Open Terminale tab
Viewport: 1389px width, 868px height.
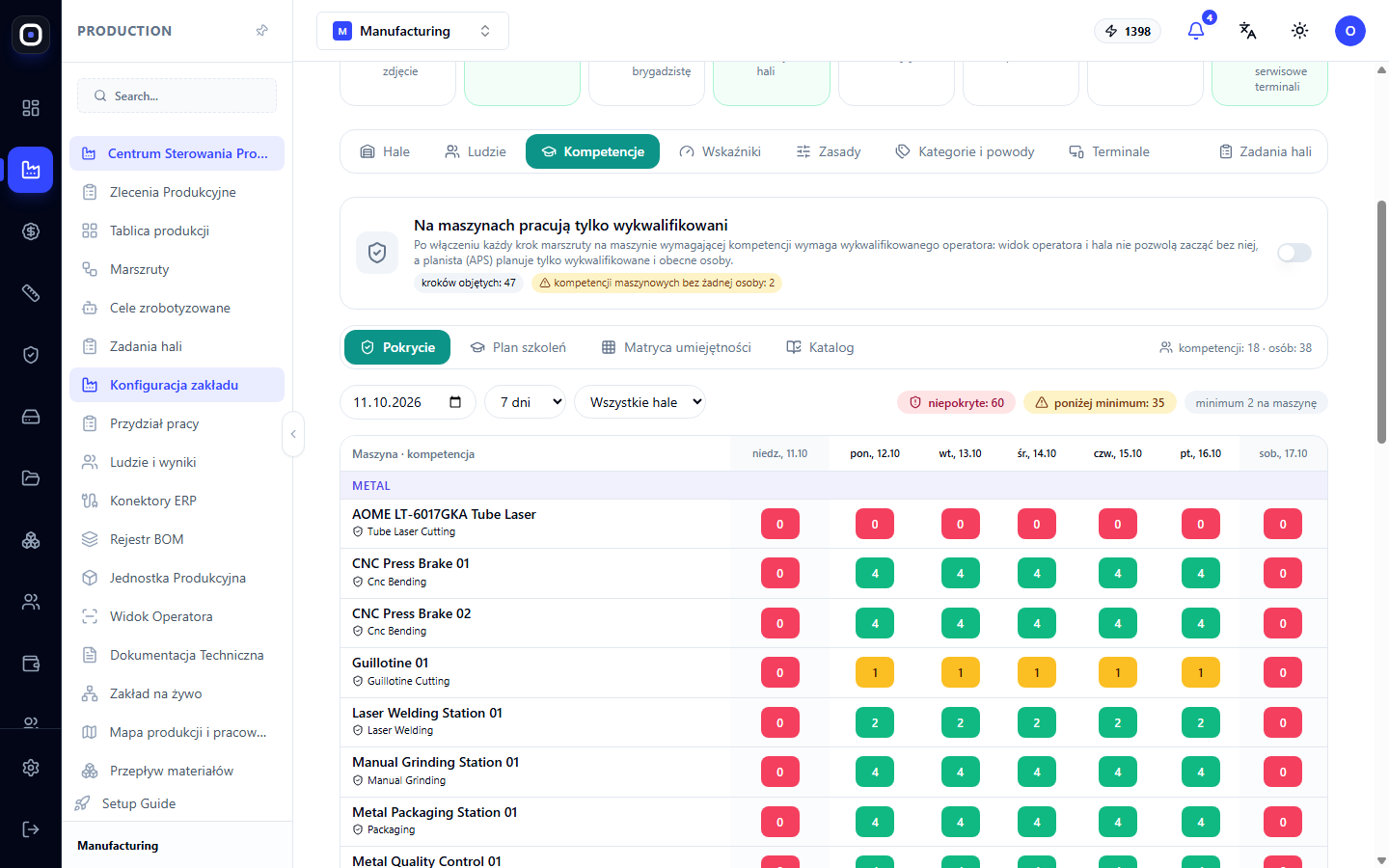[x=1109, y=151]
